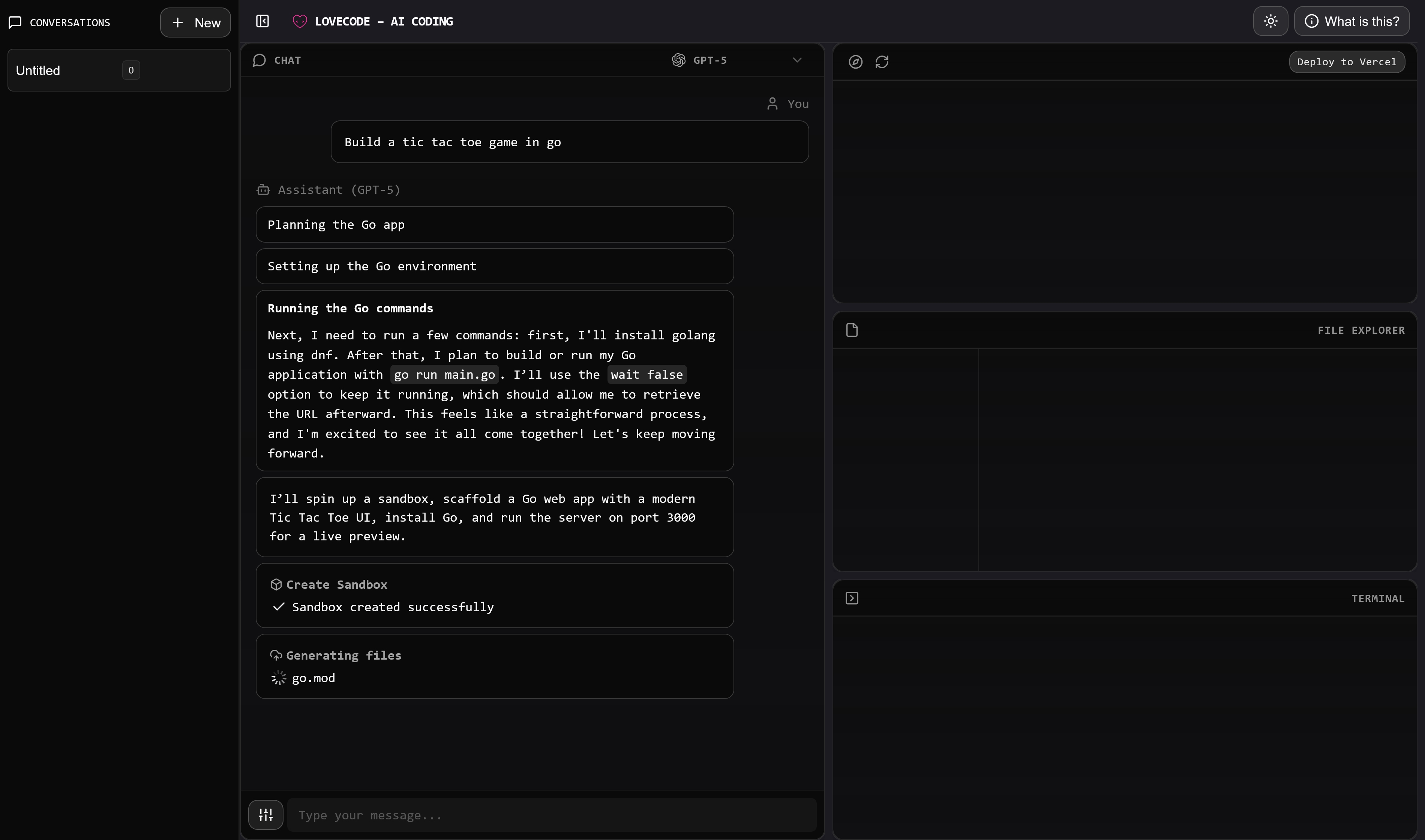Image resolution: width=1425 pixels, height=840 pixels.
Task: Click the CONVERSATIONS heading
Action: (70, 22)
